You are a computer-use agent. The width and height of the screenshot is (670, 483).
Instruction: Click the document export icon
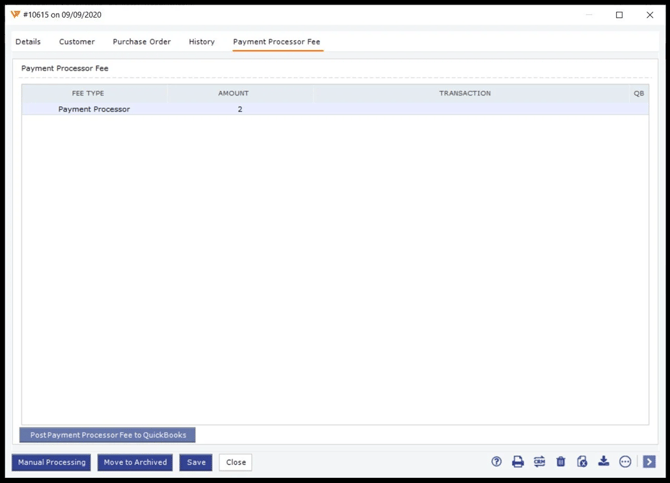pos(582,462)
